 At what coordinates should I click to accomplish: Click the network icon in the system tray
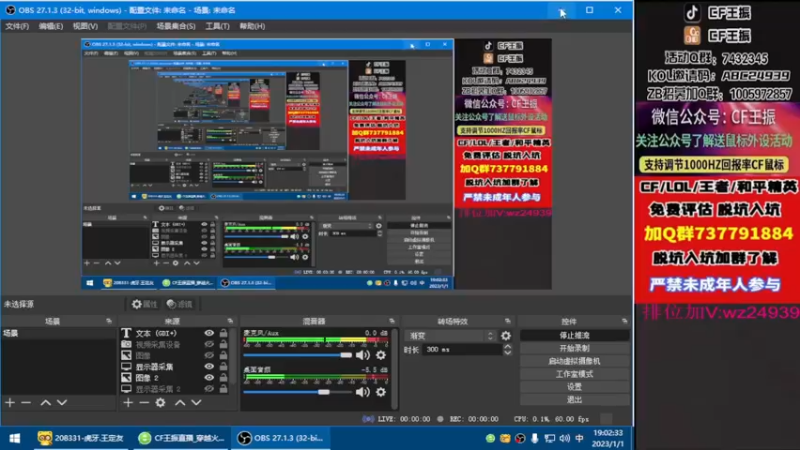(x=549, y=438)
